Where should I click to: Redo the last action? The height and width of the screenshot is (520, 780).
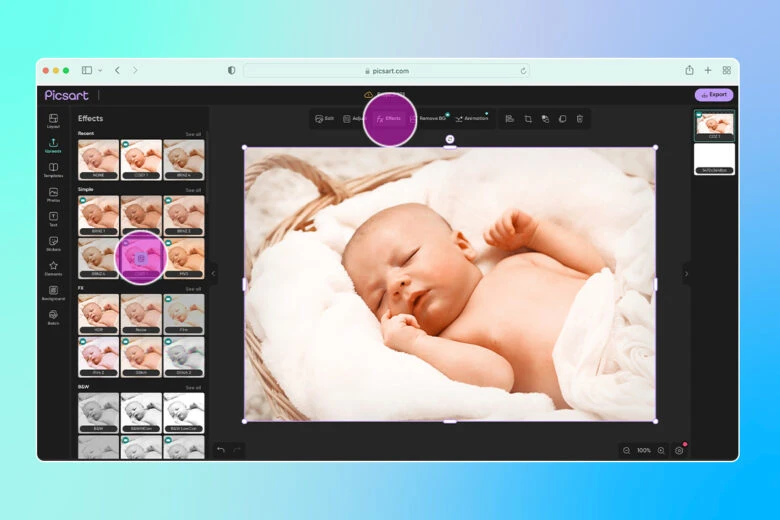pyautogui.click(x=237, y=450)
